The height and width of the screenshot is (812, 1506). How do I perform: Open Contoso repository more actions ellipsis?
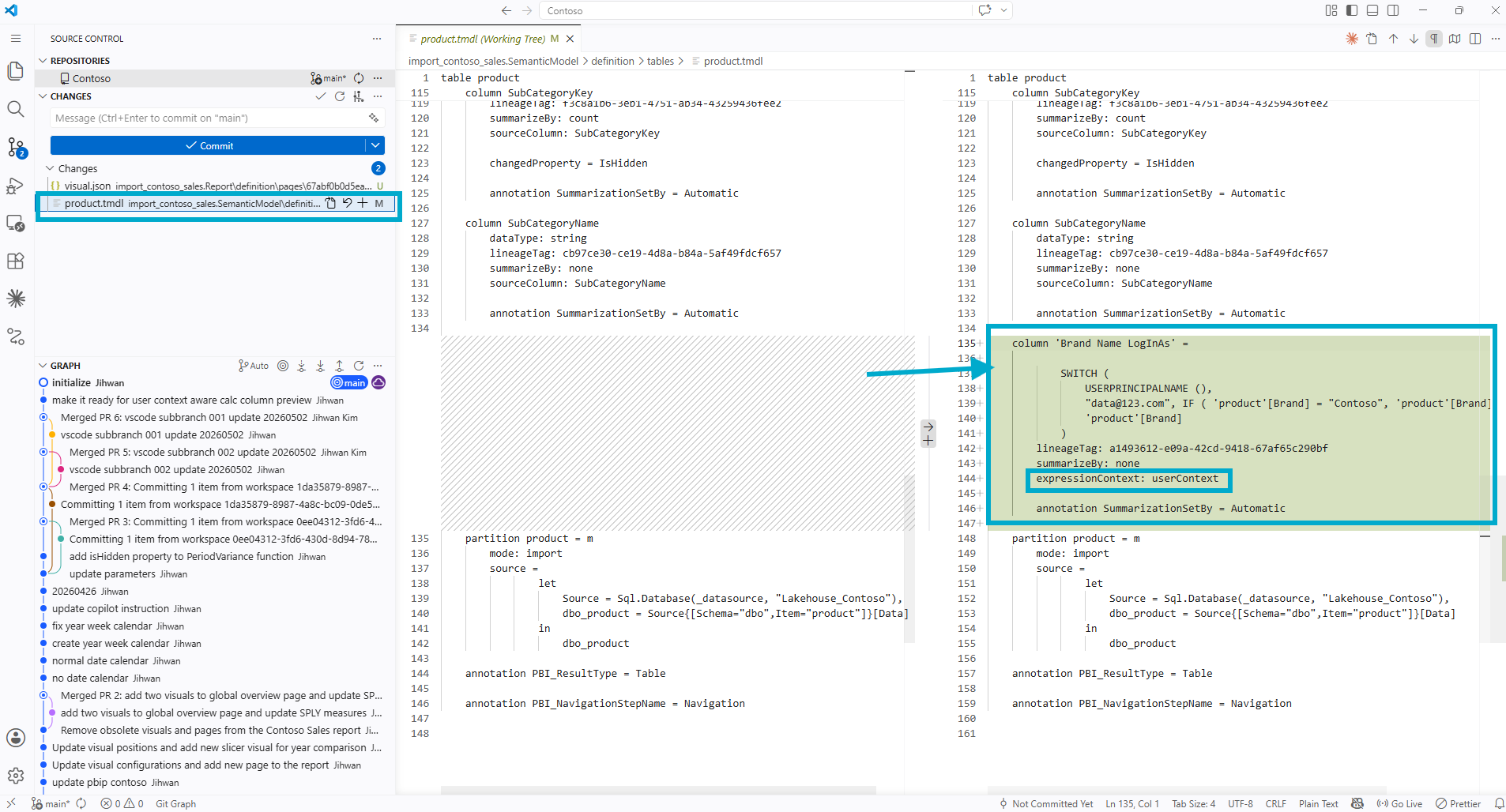(x=378, y=78)
